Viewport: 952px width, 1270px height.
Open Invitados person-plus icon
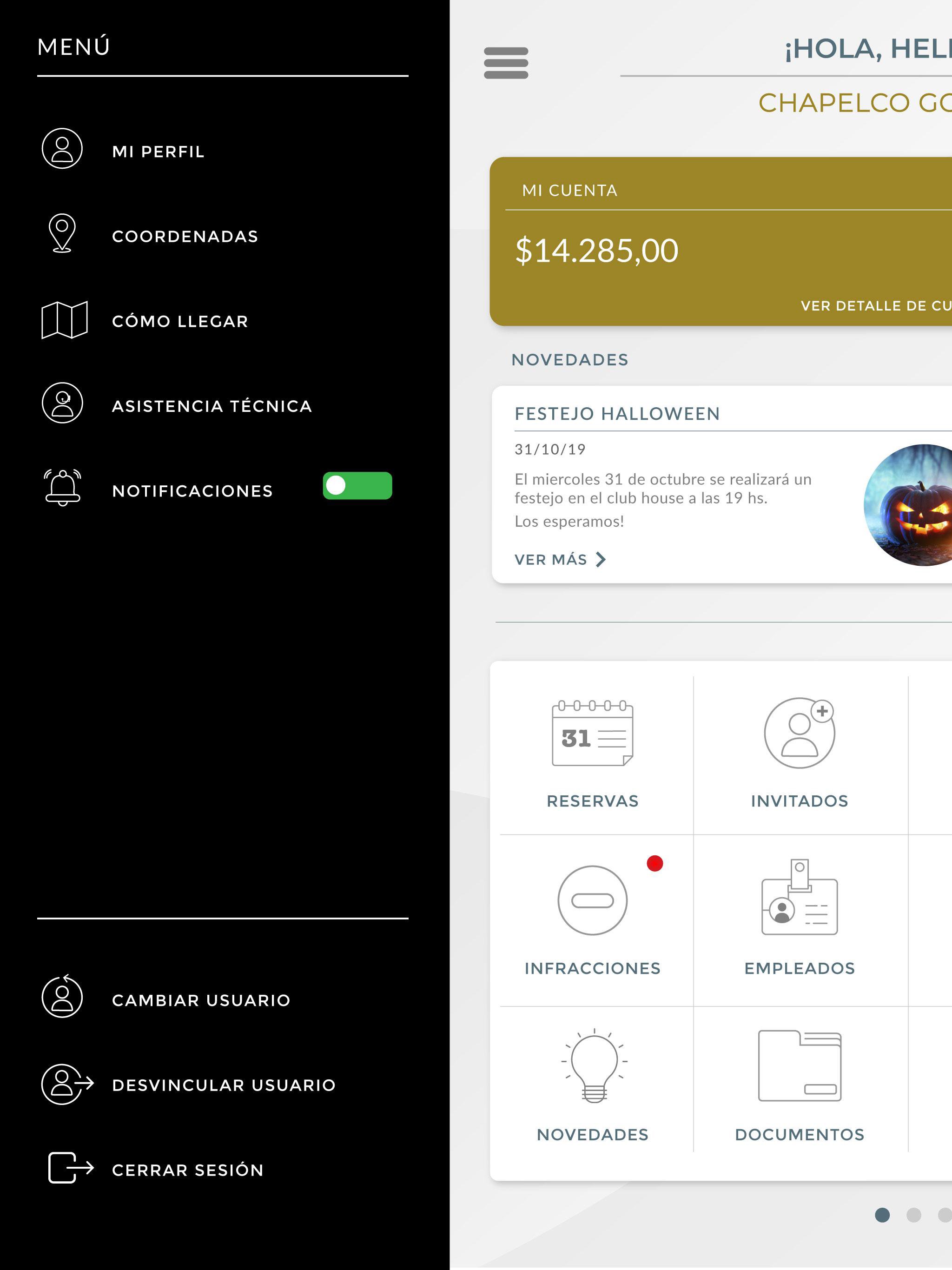click(799, 733)
